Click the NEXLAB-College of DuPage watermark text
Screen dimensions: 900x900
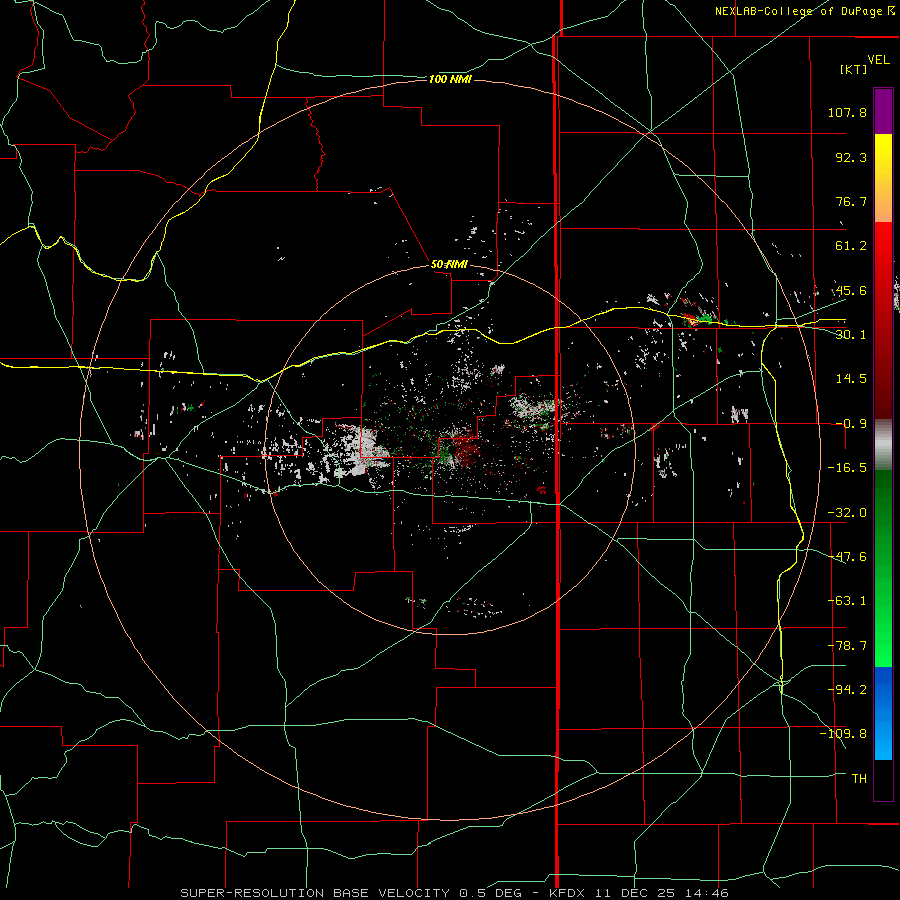pos(798,11)
